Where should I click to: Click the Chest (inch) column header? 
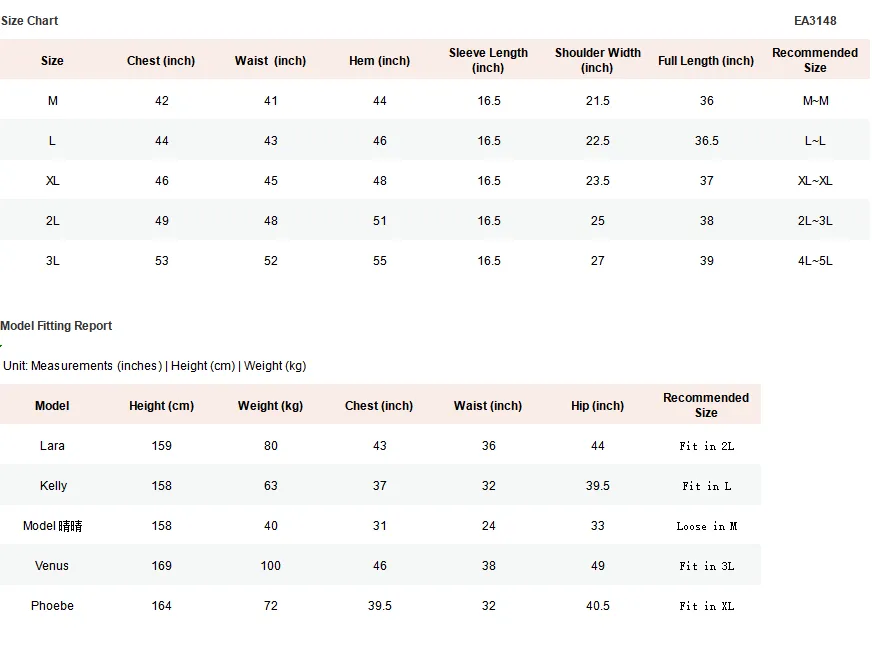click(161, 61)
